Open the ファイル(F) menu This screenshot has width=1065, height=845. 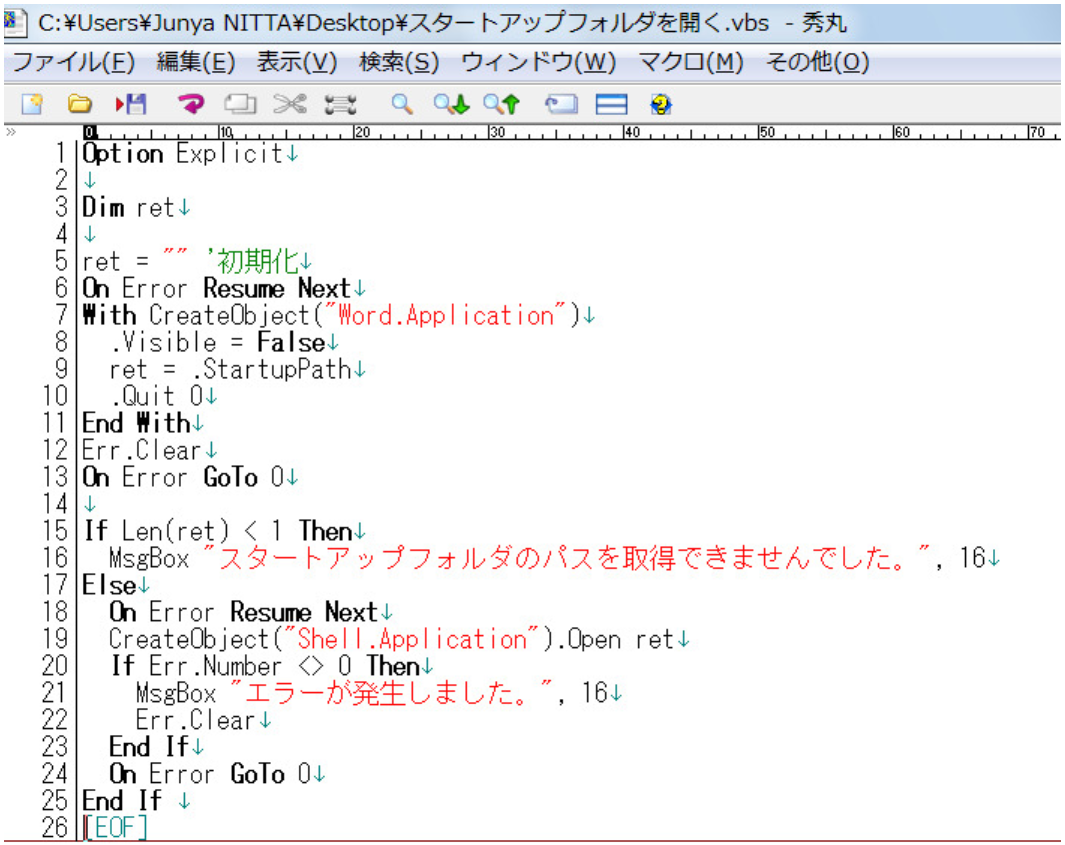tap(73, 63)
